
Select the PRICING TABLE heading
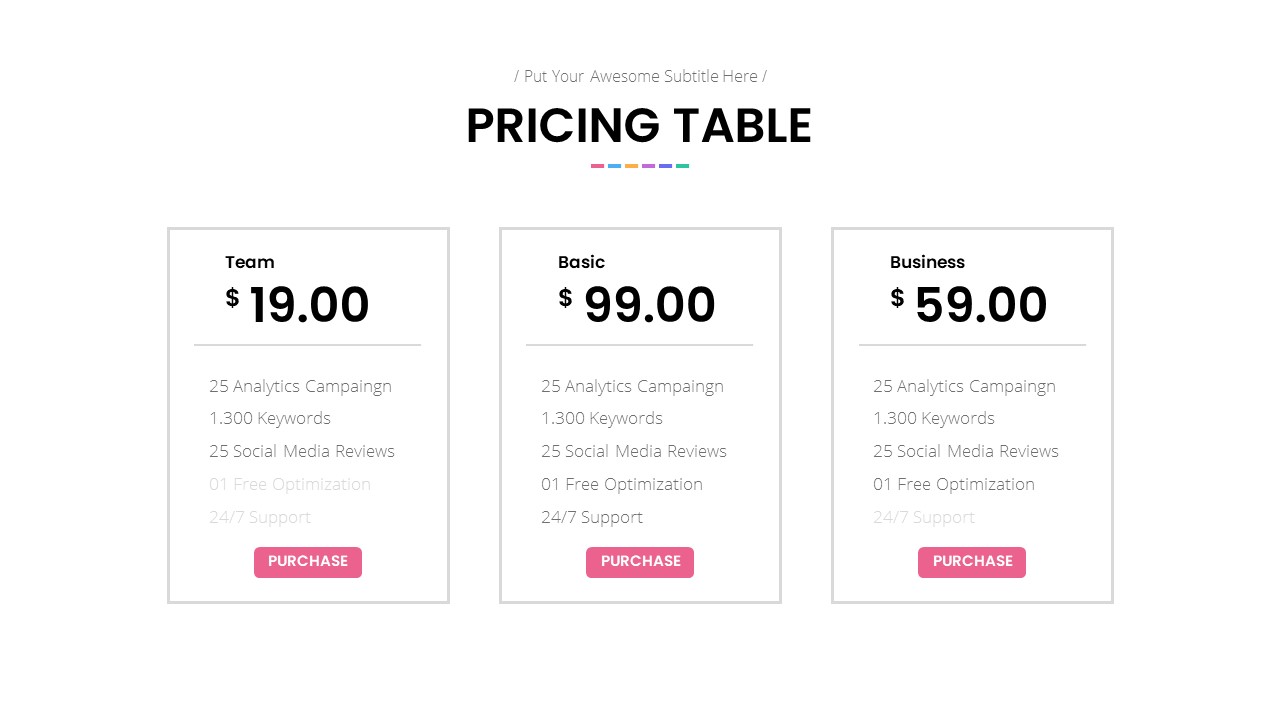click(x=639, y=127)
